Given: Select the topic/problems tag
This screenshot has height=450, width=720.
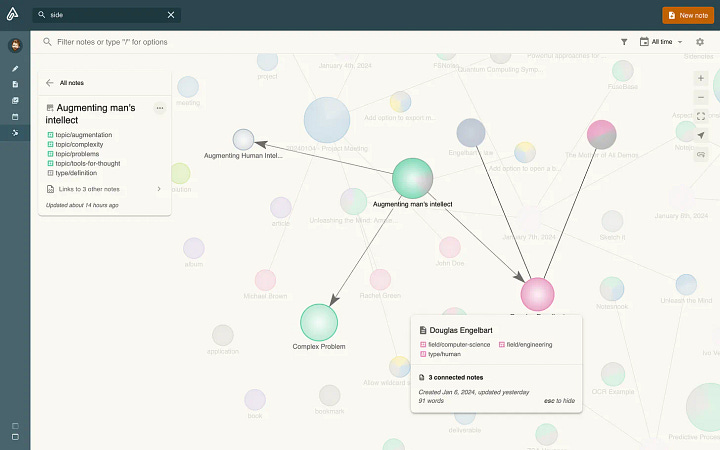Looking at the screenshot, I should (x=73, y=154).
